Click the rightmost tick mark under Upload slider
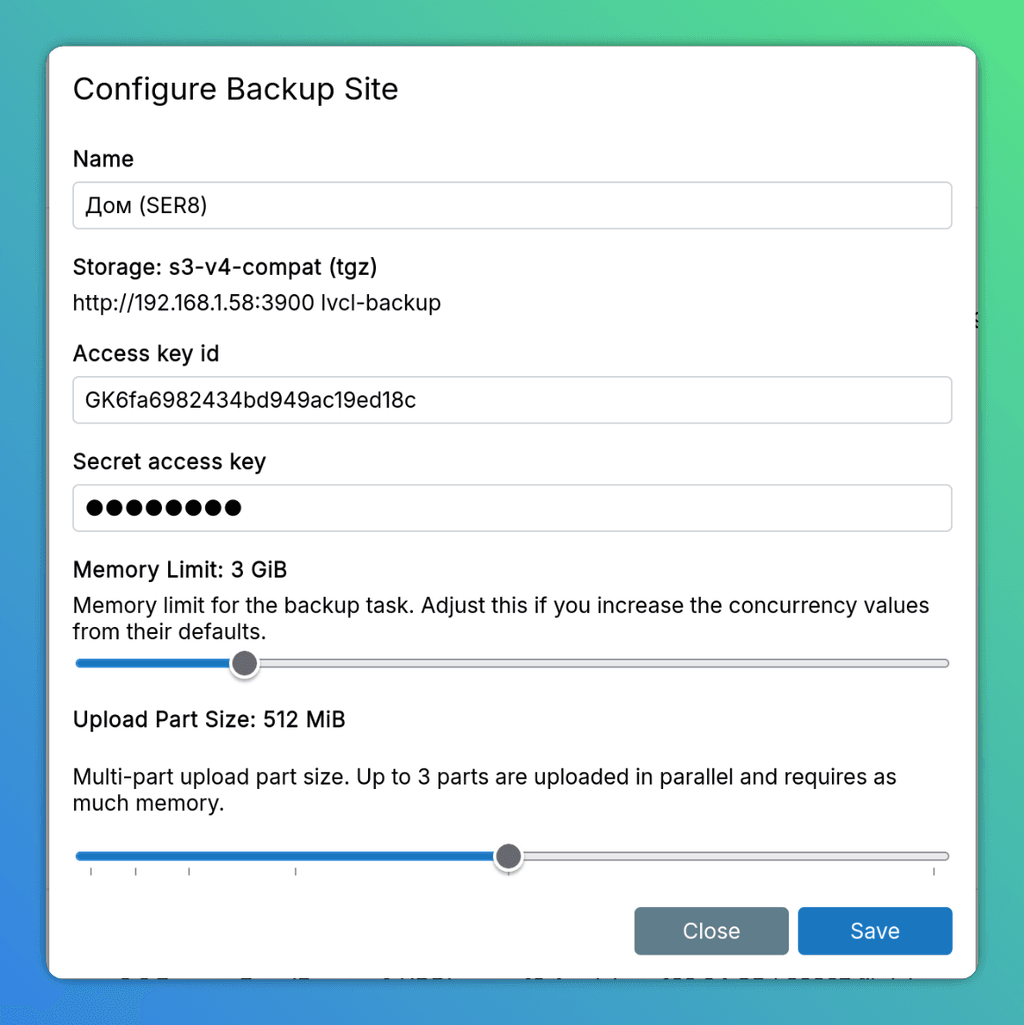Screen dimensions: 1024x1025 point(934,873)
